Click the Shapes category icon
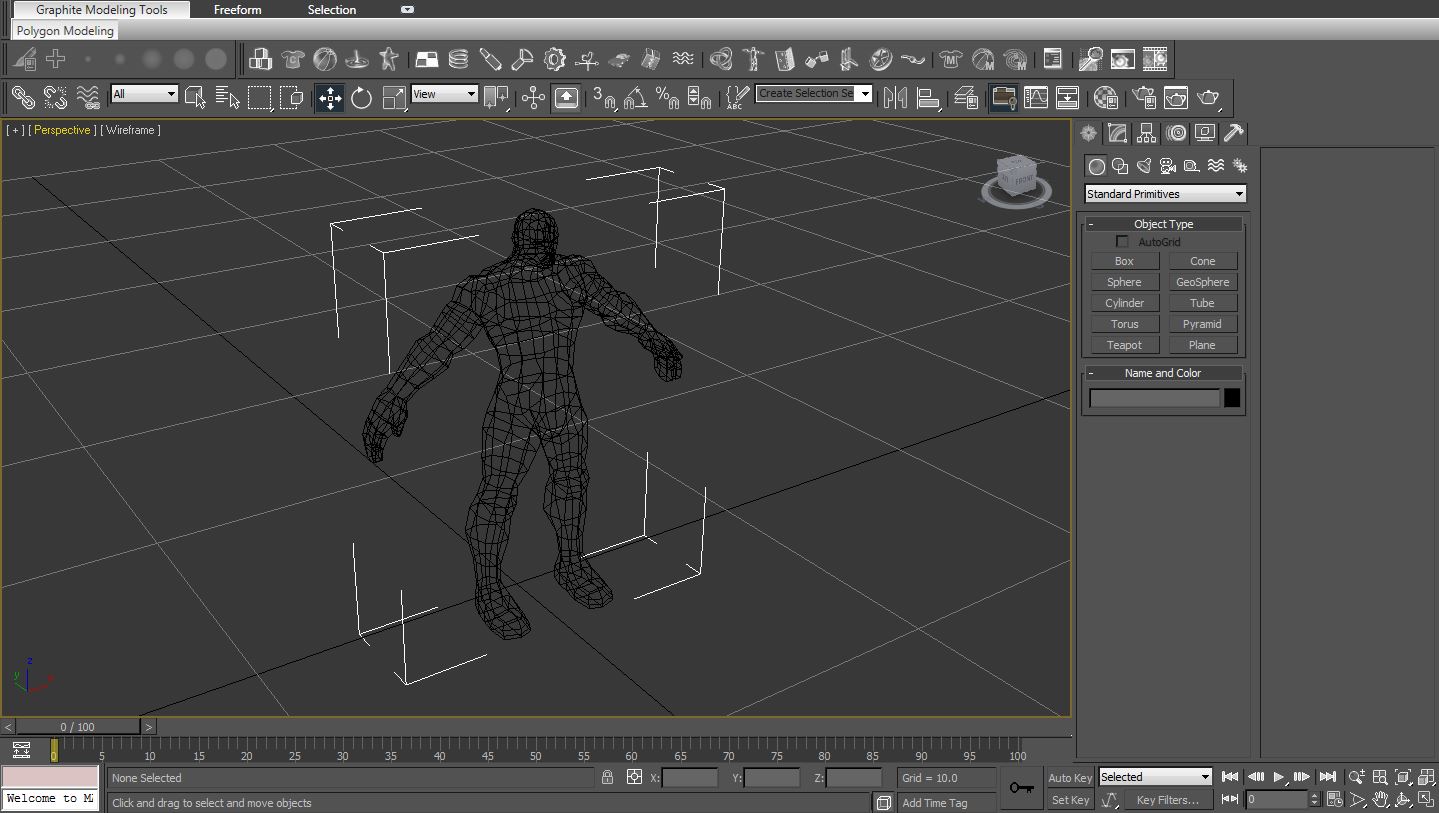 (x=1120, y=166)
